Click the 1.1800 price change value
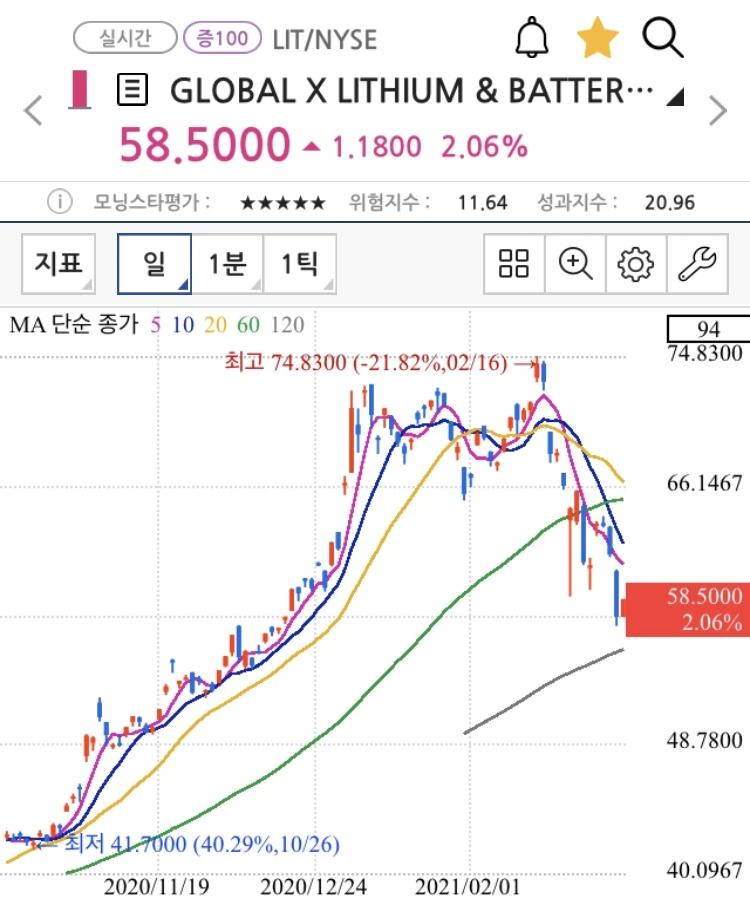 [x=377, y=147]
